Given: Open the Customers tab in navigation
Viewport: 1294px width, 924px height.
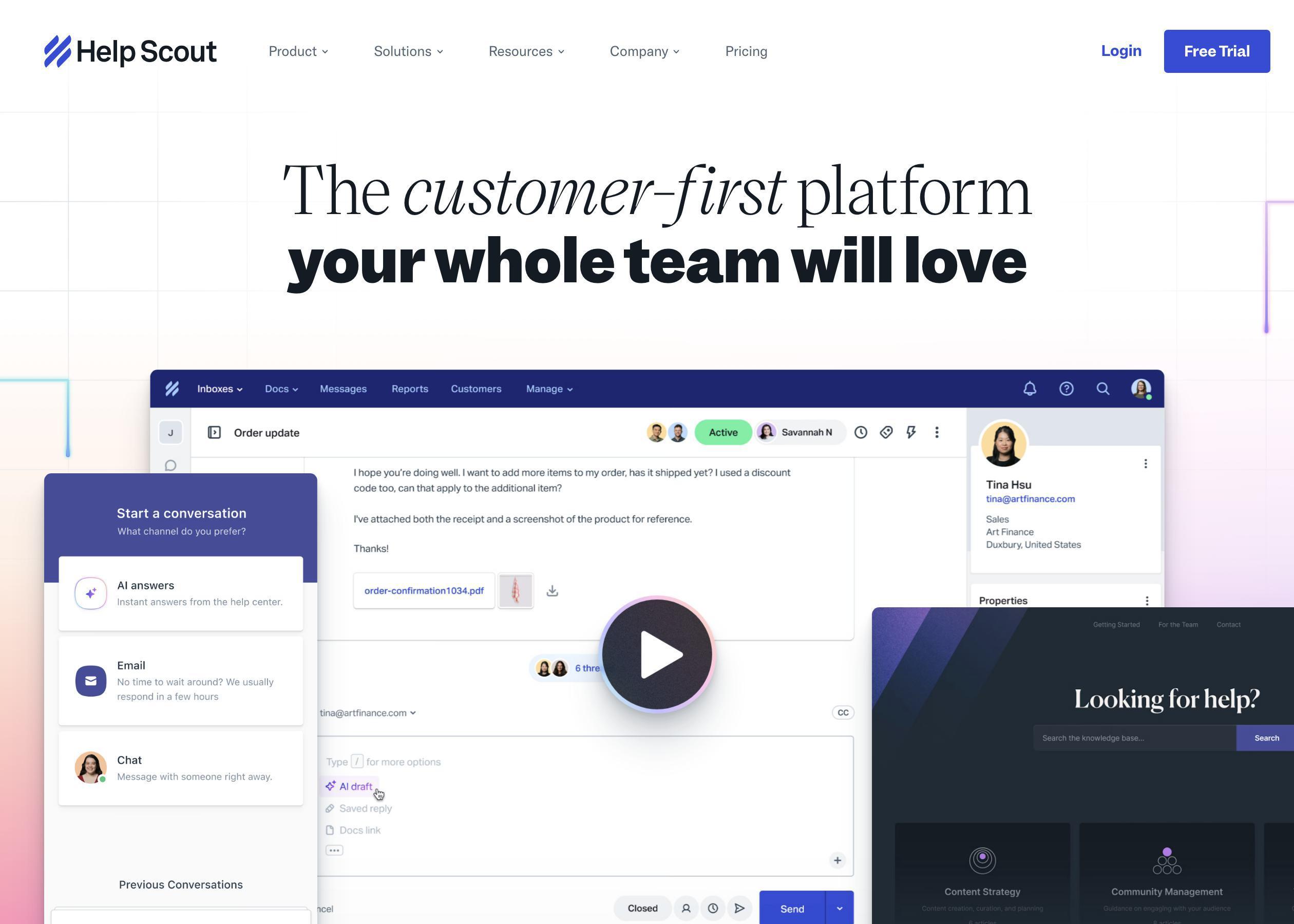Looking at the screenshot, I should (475, 389).
